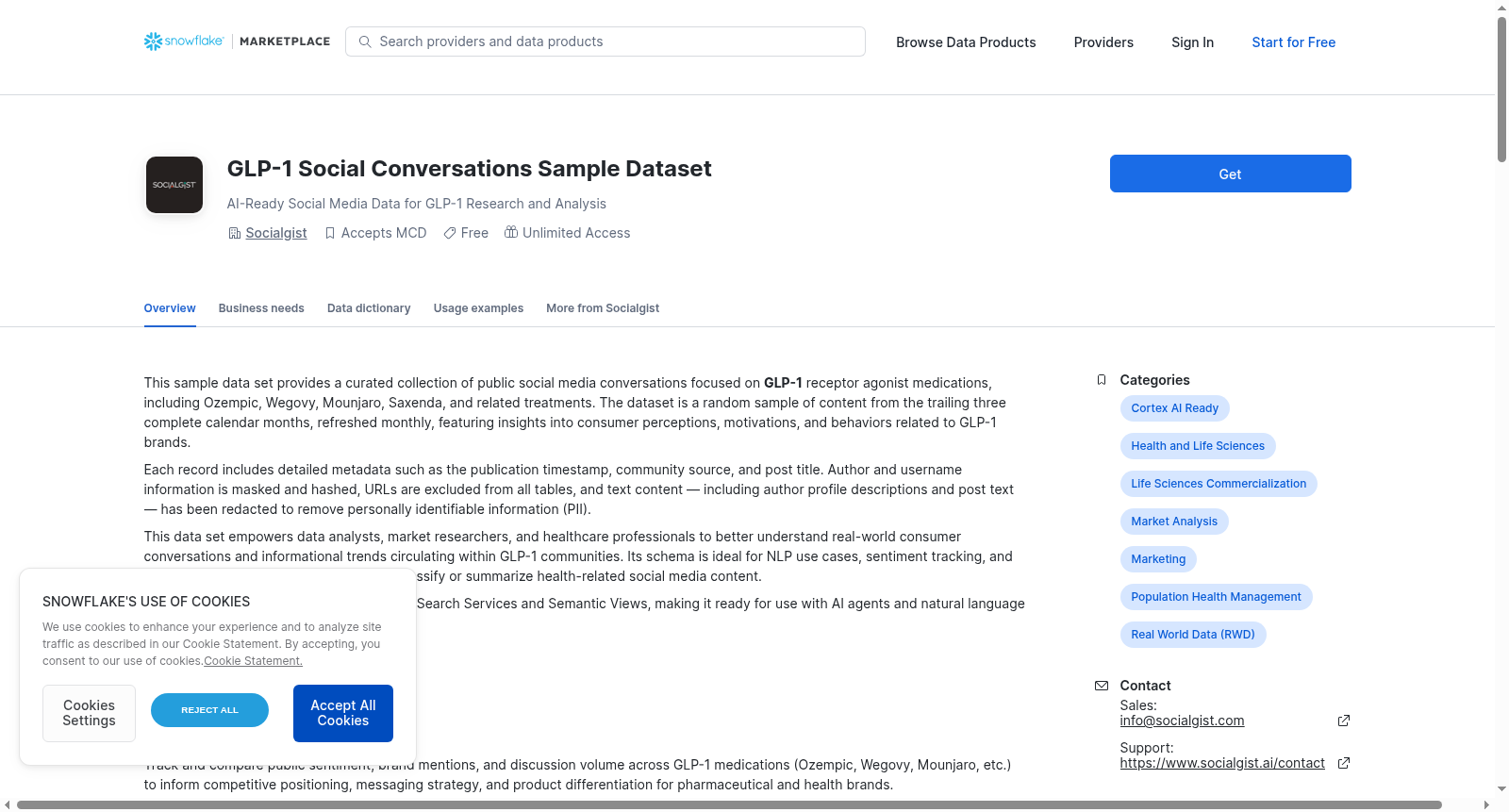Screen dimensions: 1509x812
Task: Click the search magnifier icon
Action: coord(365,41)
